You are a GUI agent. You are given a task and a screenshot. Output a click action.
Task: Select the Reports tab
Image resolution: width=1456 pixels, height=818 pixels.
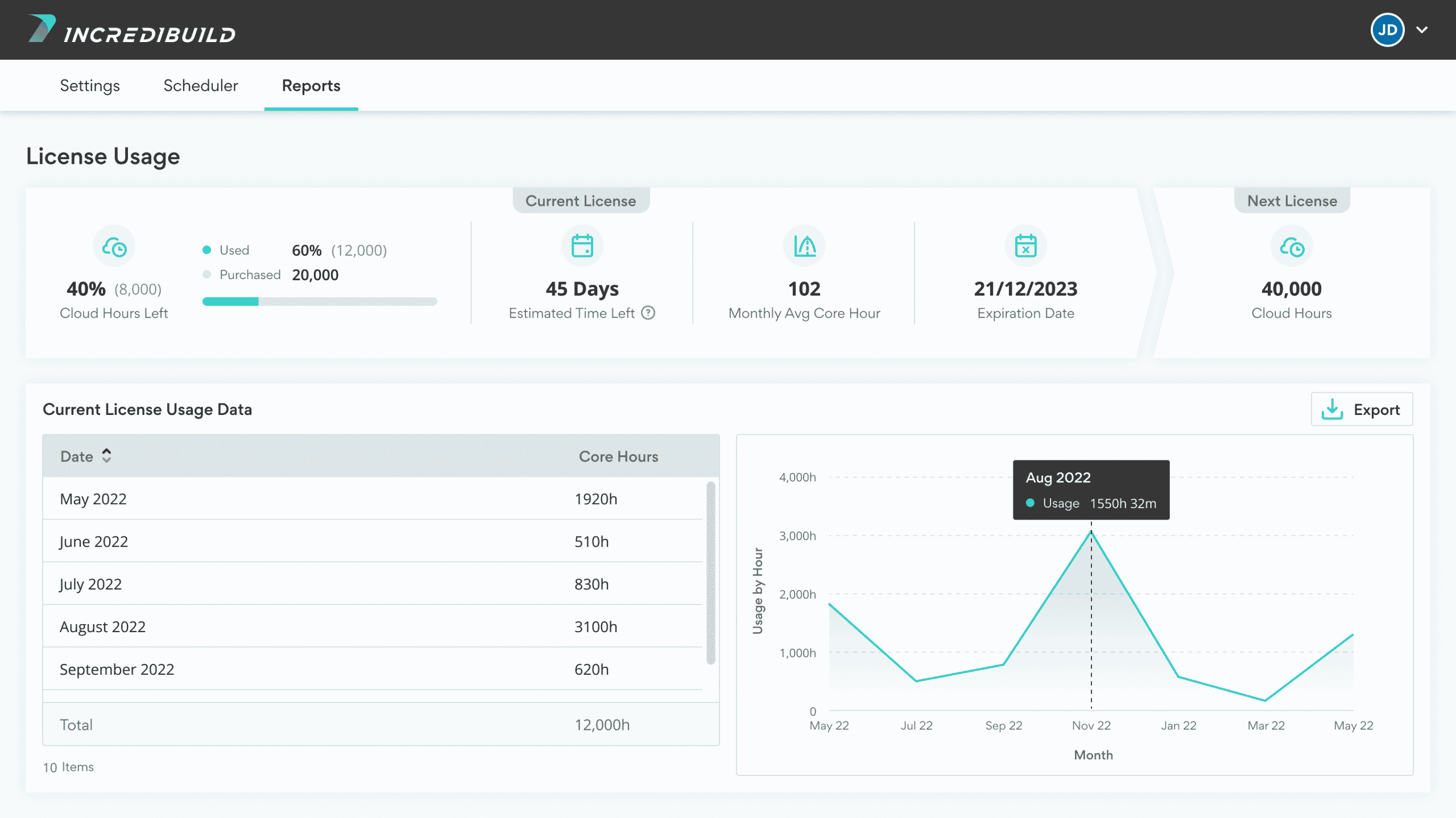click(311, 86)
